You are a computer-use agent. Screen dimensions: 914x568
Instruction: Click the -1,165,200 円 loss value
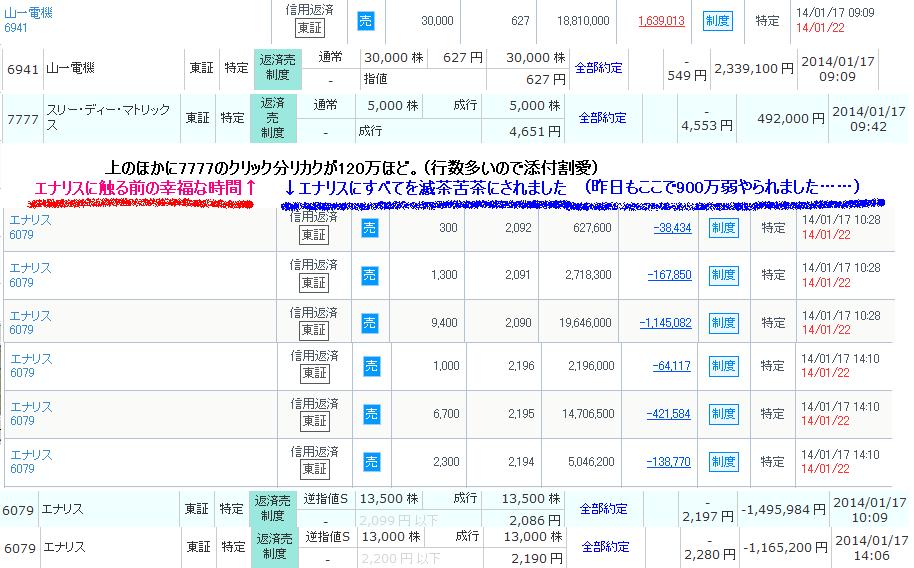coord(785,548)
